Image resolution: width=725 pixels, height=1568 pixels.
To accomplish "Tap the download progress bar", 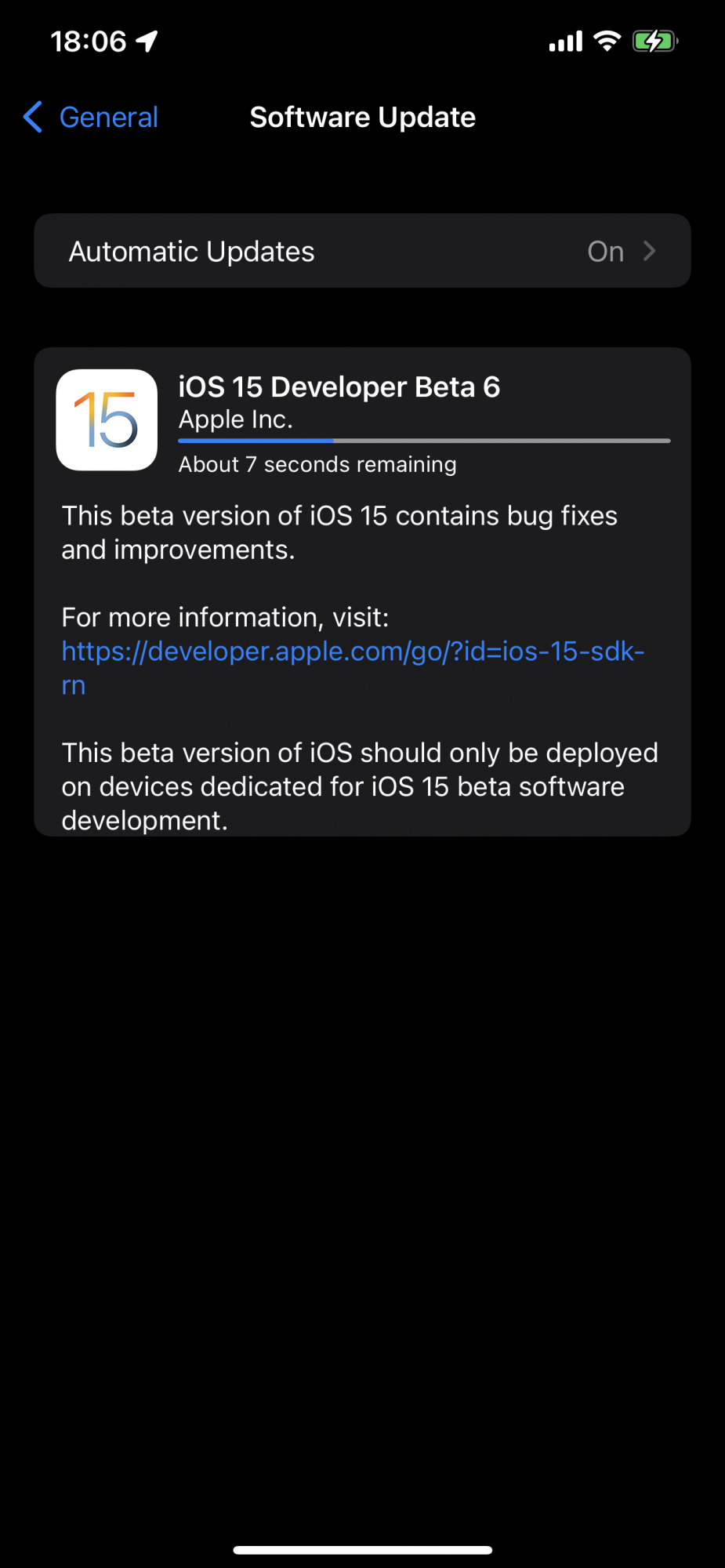I will tap(424, 441).
